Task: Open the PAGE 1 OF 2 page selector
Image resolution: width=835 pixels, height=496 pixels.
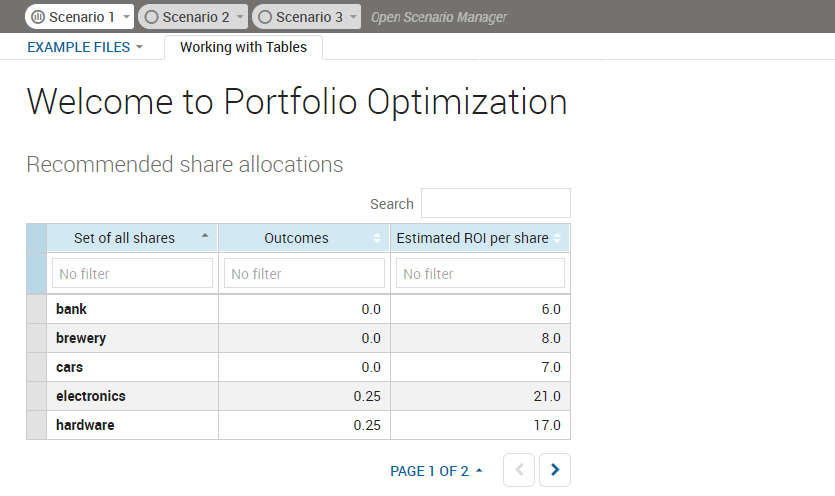Action: pos(436,471)
